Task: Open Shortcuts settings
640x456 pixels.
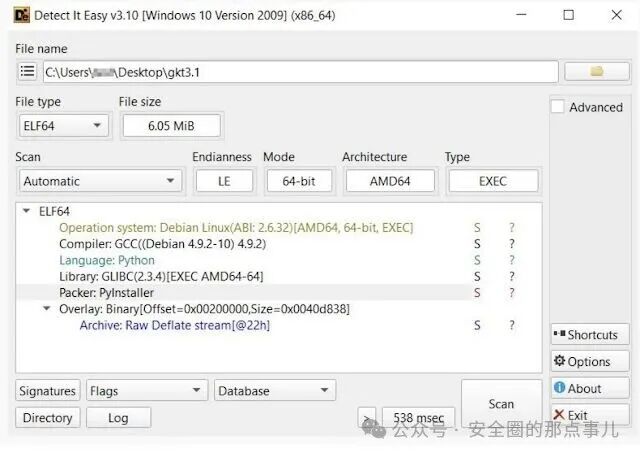Action: pos(590,335)
